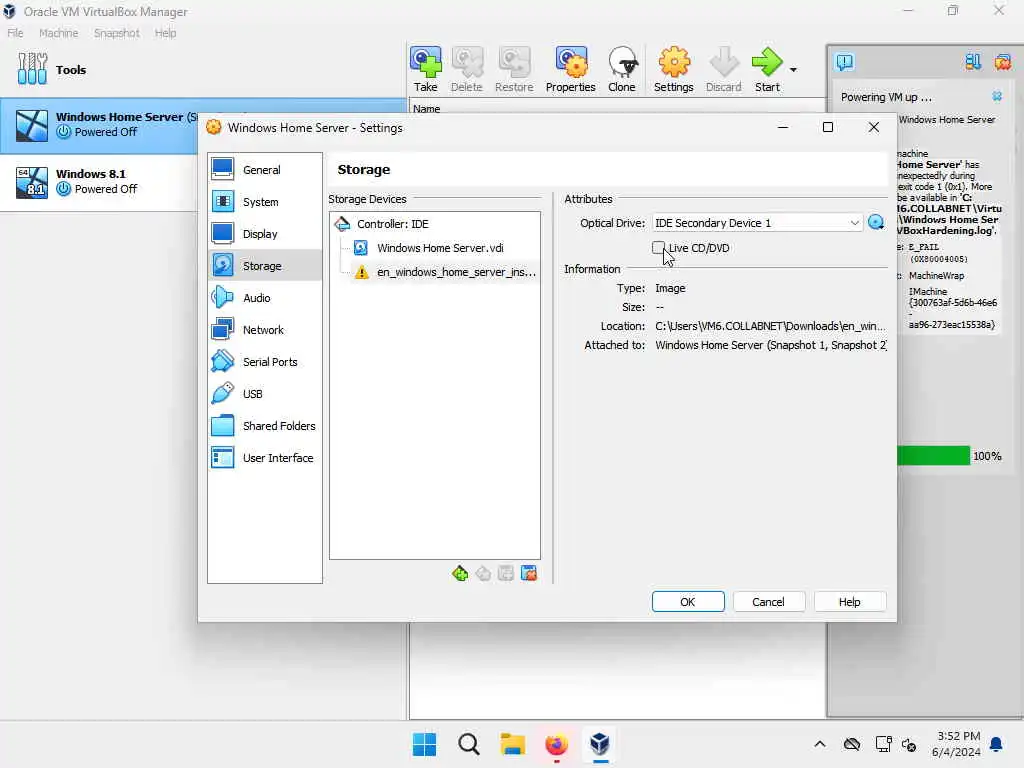Open Display settings category
Viewport: 1024px width, 768px height.
pyautogui.click(x=264, y=234)
